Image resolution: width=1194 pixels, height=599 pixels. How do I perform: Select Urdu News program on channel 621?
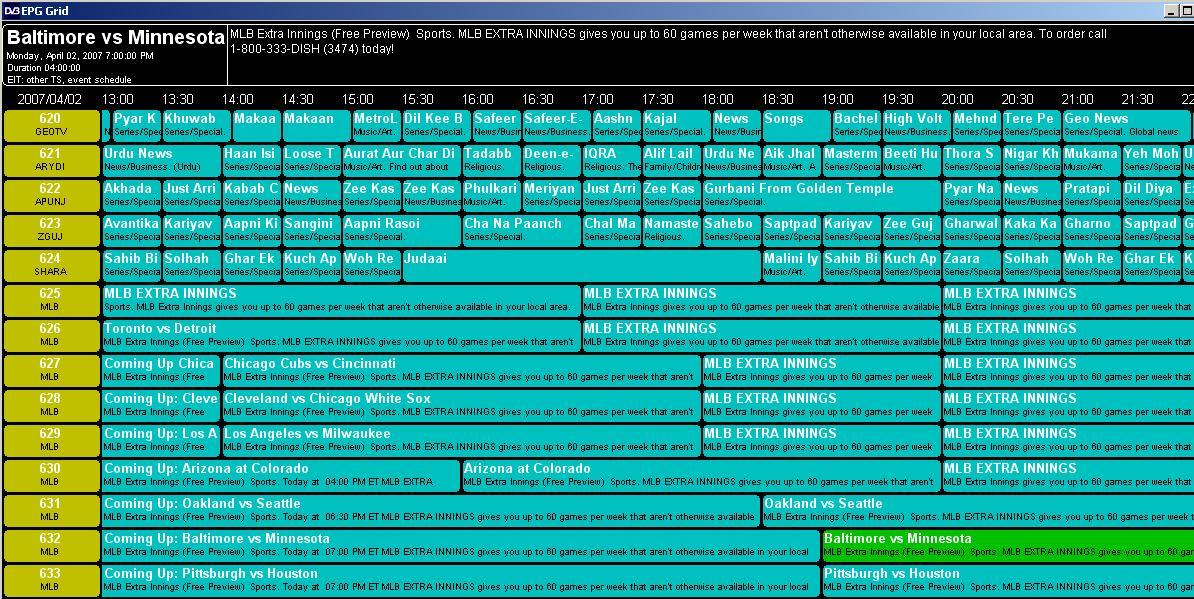click(x=161, y=161)
